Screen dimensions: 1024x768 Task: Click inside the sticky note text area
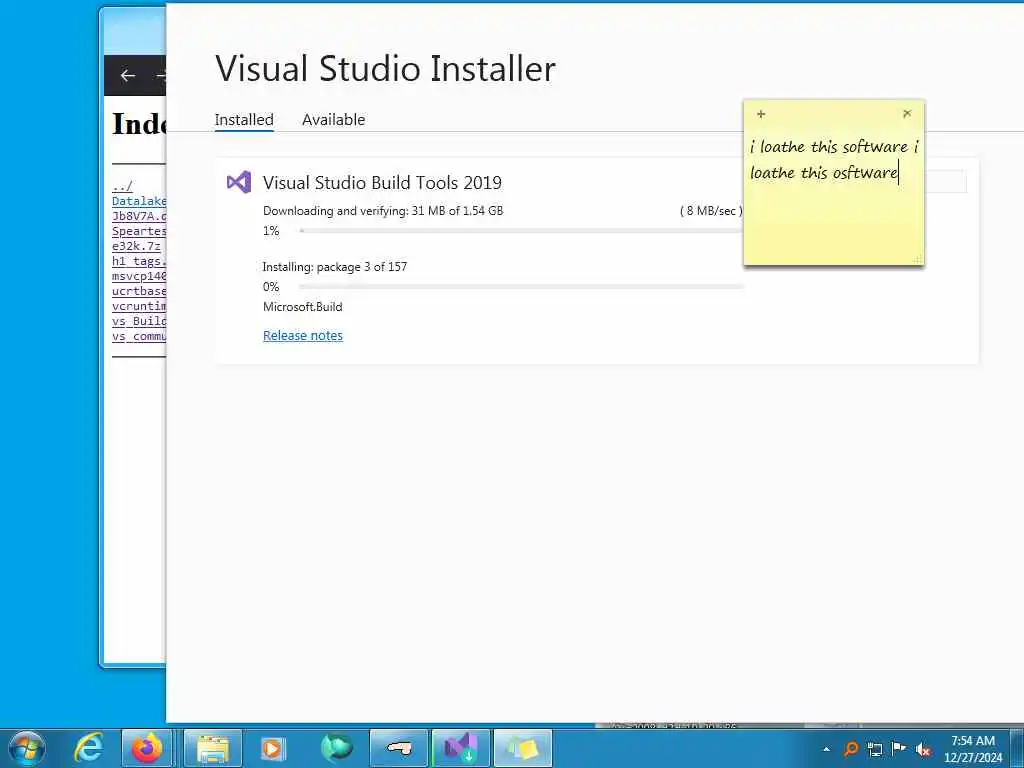pos(833,196)
